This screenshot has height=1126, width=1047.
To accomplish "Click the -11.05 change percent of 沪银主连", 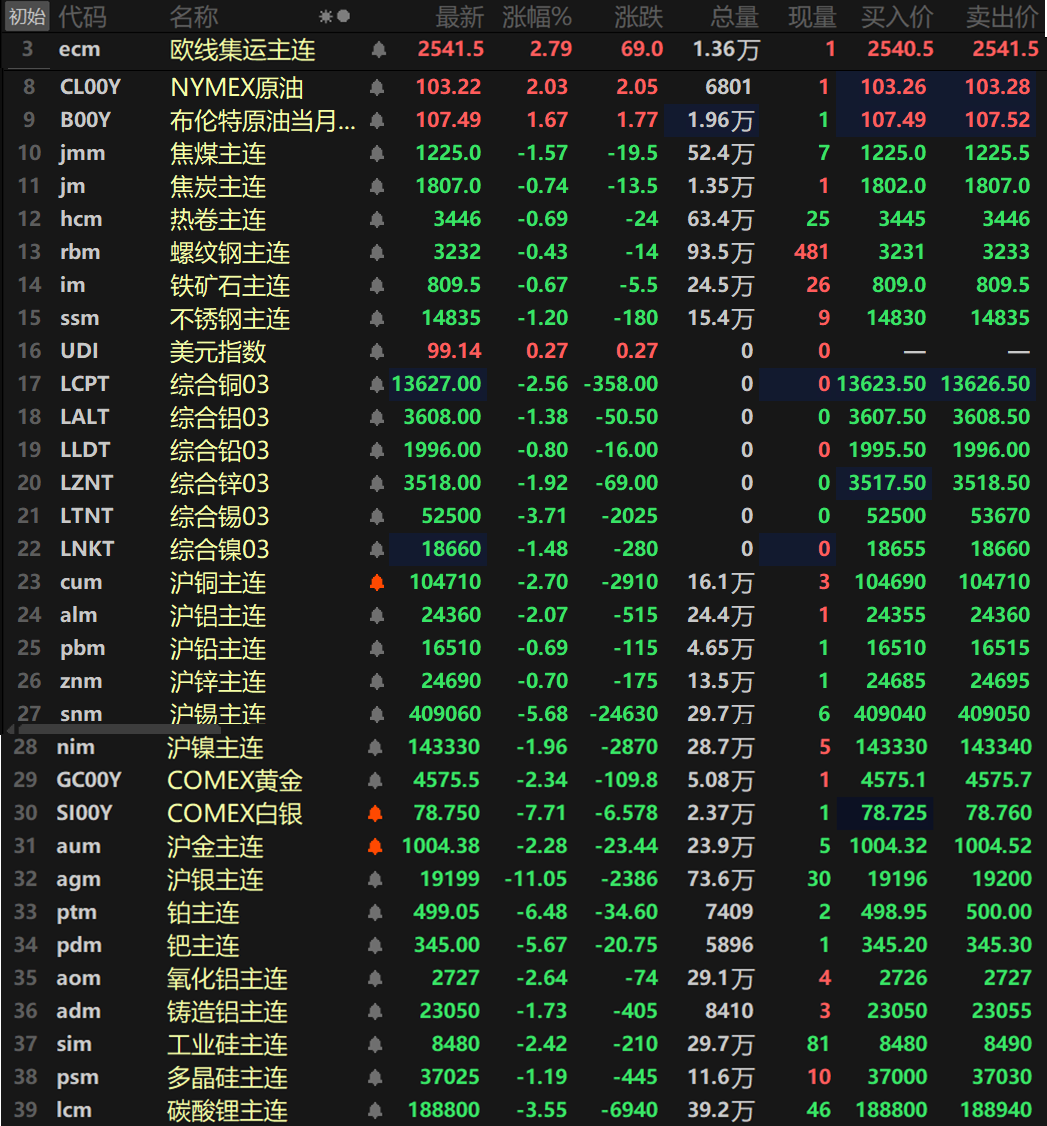I will 536,880.
